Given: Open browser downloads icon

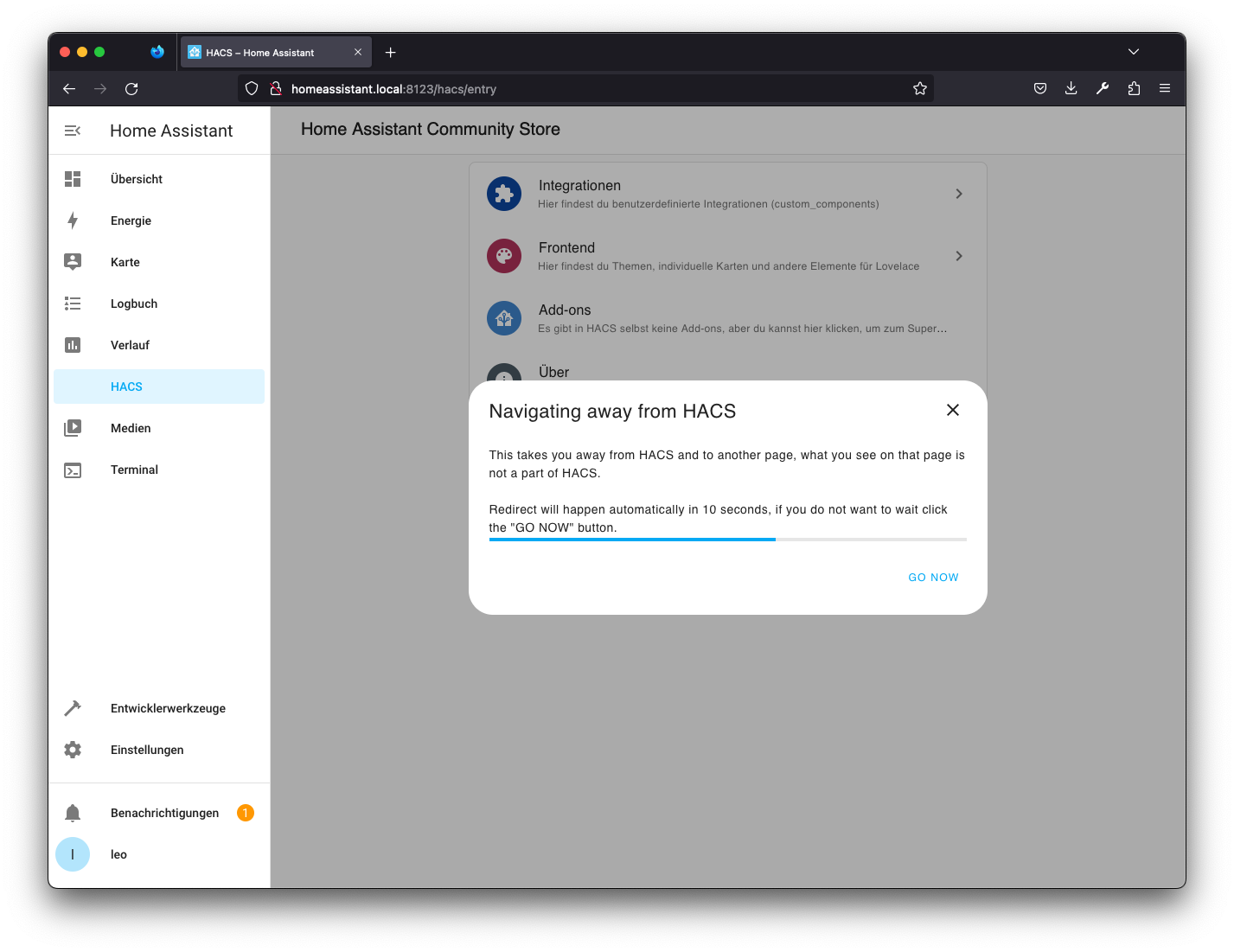Looking at the screenshot, I should (1071, 88).
